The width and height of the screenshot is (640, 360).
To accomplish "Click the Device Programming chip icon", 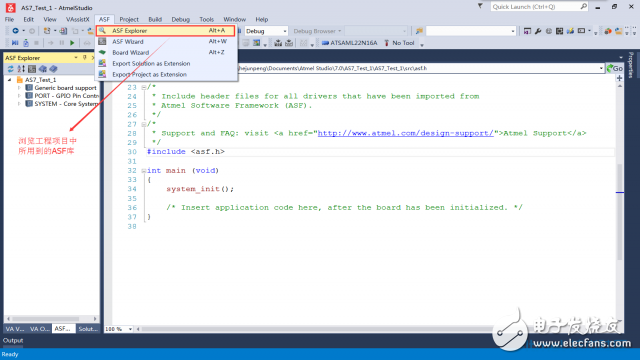I will [x=559, y=31].
